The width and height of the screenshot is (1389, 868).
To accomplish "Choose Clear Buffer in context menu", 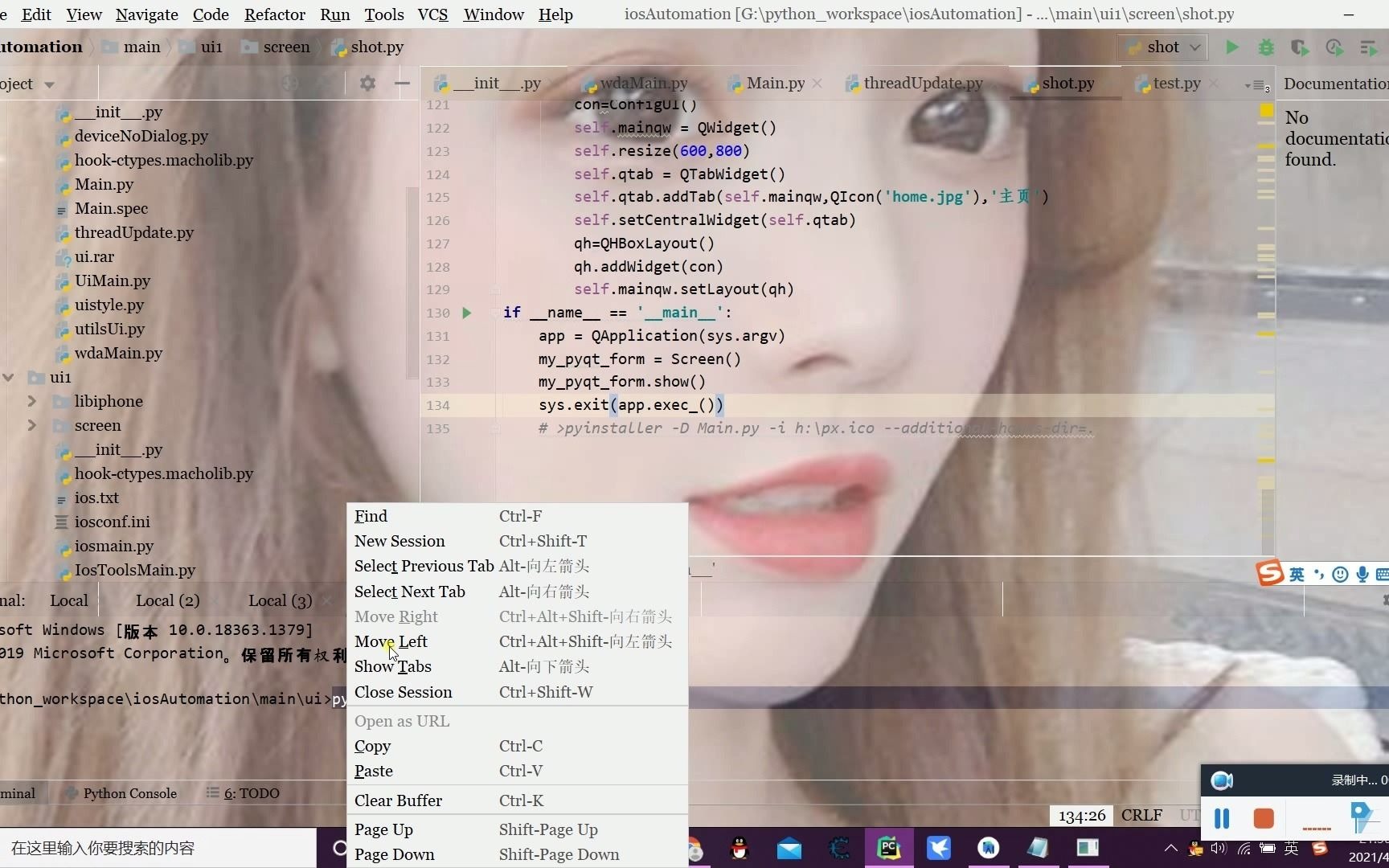I will pos(517,800).
